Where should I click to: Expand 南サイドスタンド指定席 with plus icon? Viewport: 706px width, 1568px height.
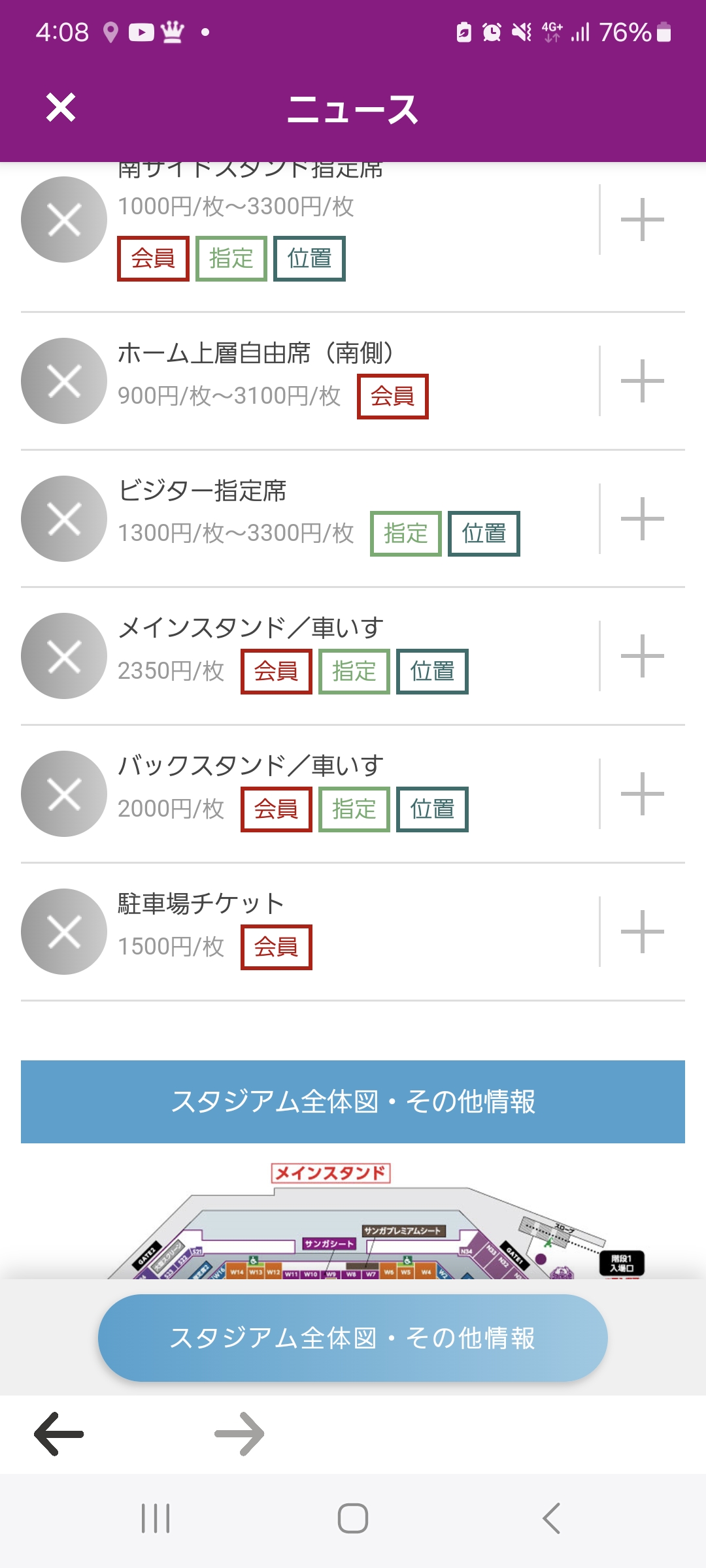point(642,220)
